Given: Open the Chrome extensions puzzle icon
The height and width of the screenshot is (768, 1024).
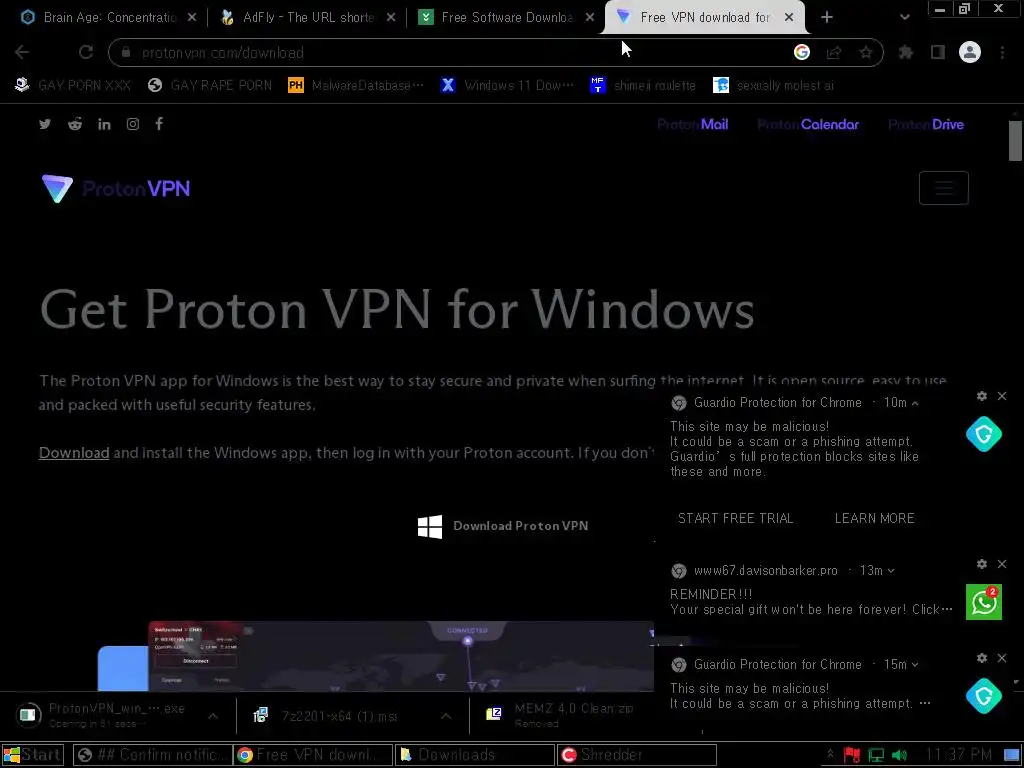Looking at the screenshot, I should 906,52.
